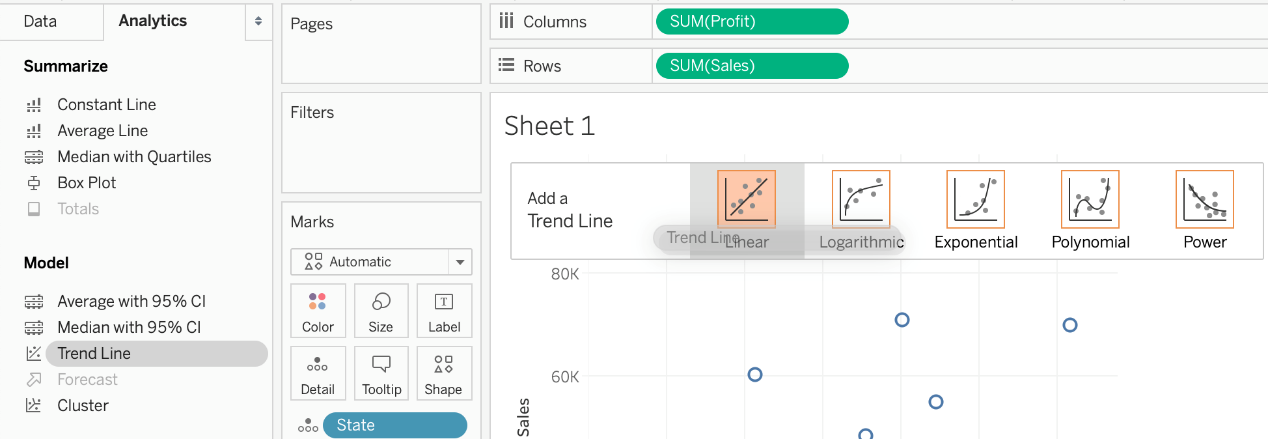Choose the Power trend line icon
This screenshot has width=1268, height=439.
coord(1204,199)
